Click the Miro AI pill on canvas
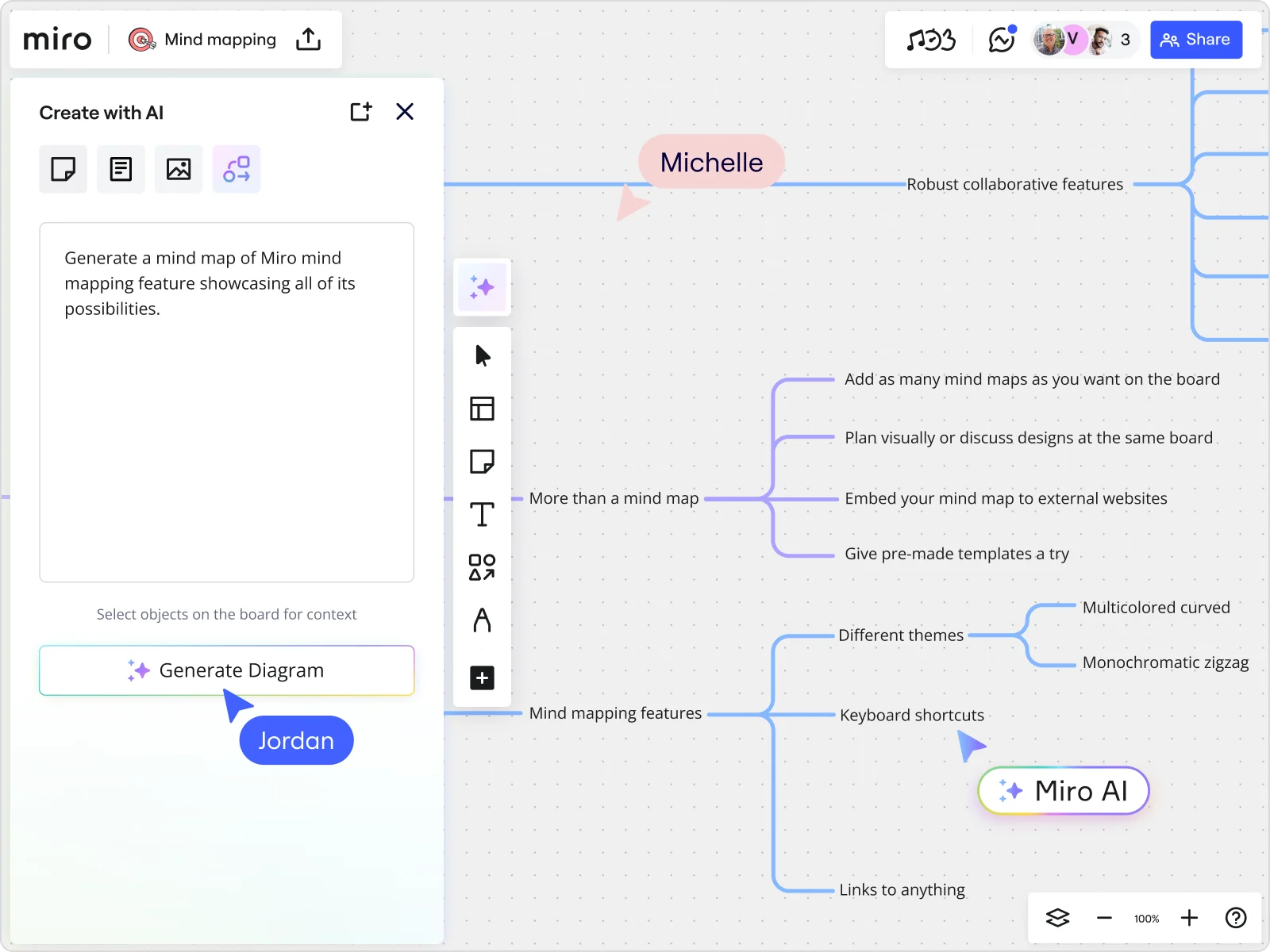Image resolution: width=1270 pixels, height=952 pixels. 1064,790
